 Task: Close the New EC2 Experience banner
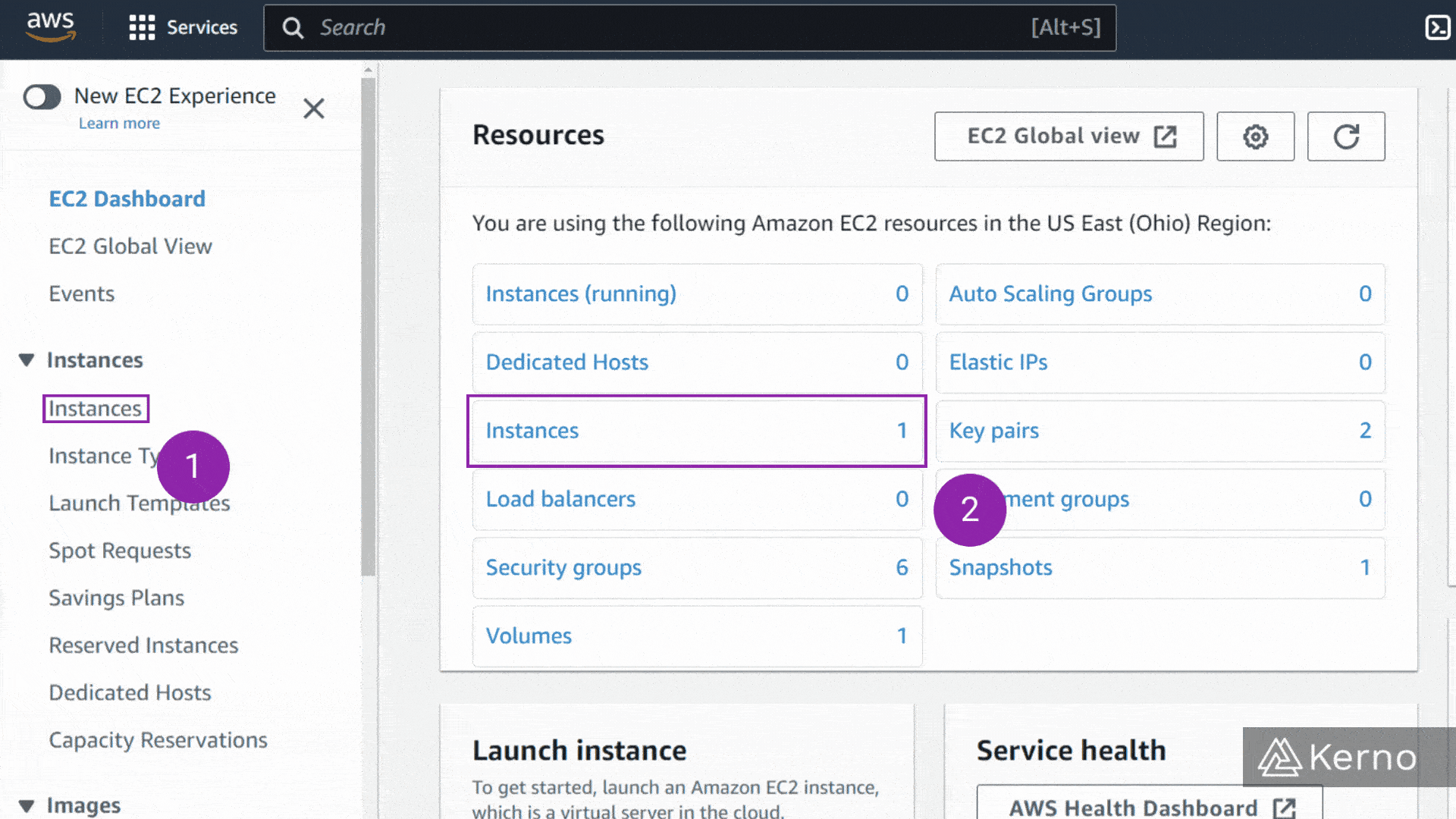314,108
